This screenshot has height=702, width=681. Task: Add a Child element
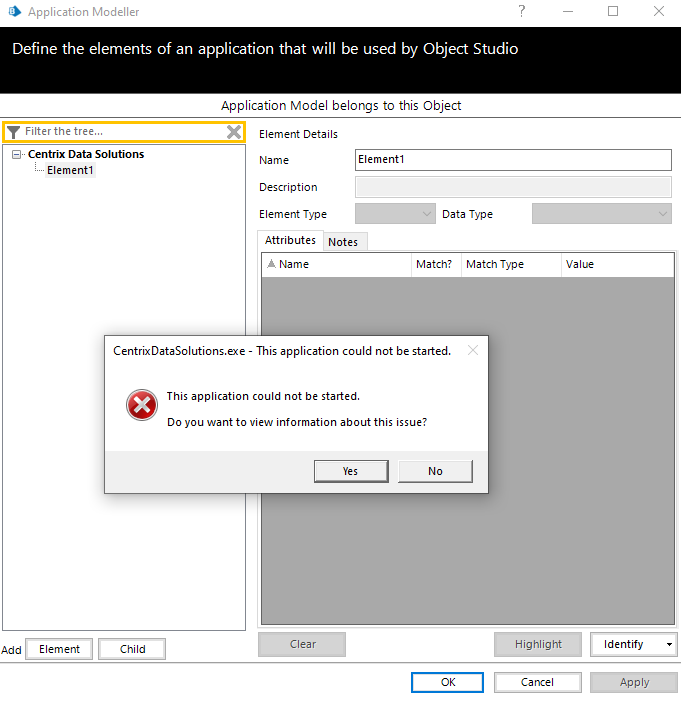pos(132,649)
